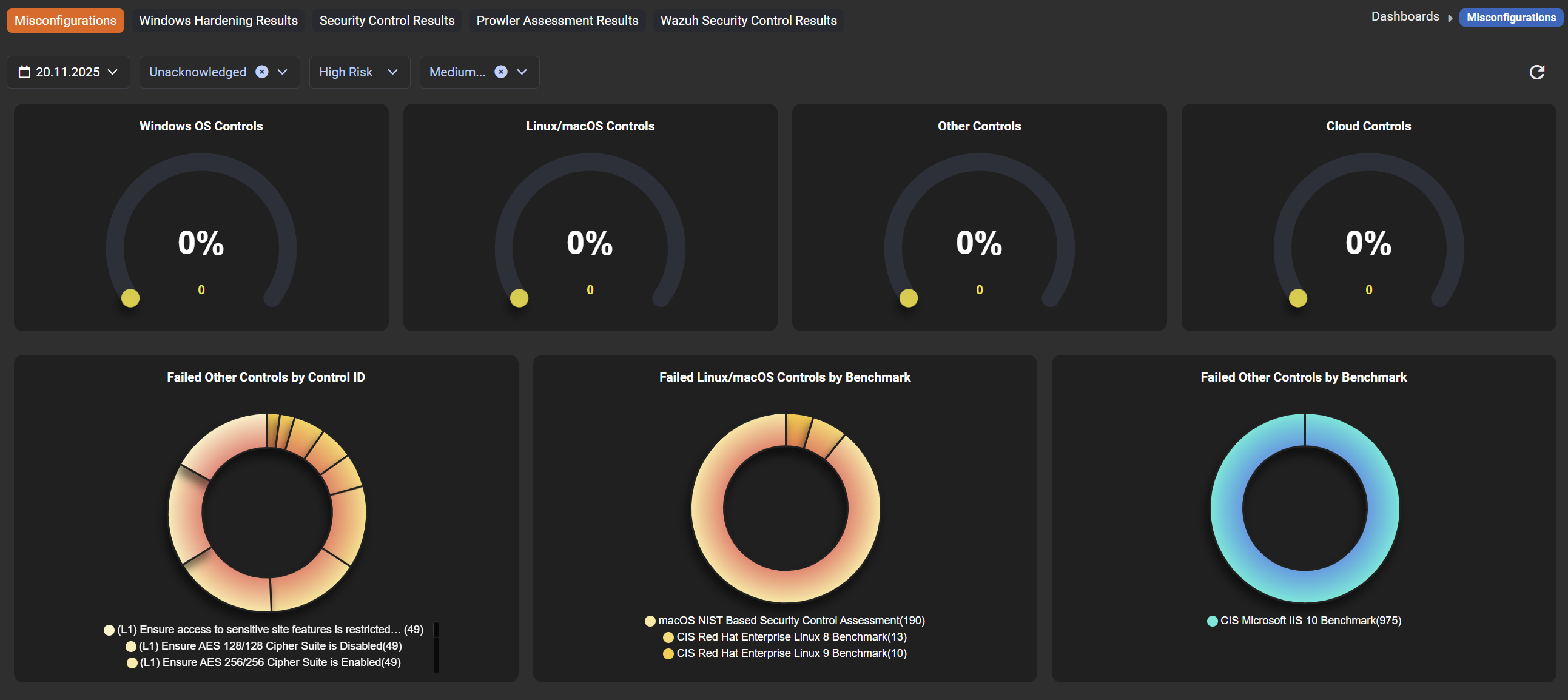Toggle CIS Red Hat Linux 8 legend item
1568x700 pixels.
[x=791, y=637]
